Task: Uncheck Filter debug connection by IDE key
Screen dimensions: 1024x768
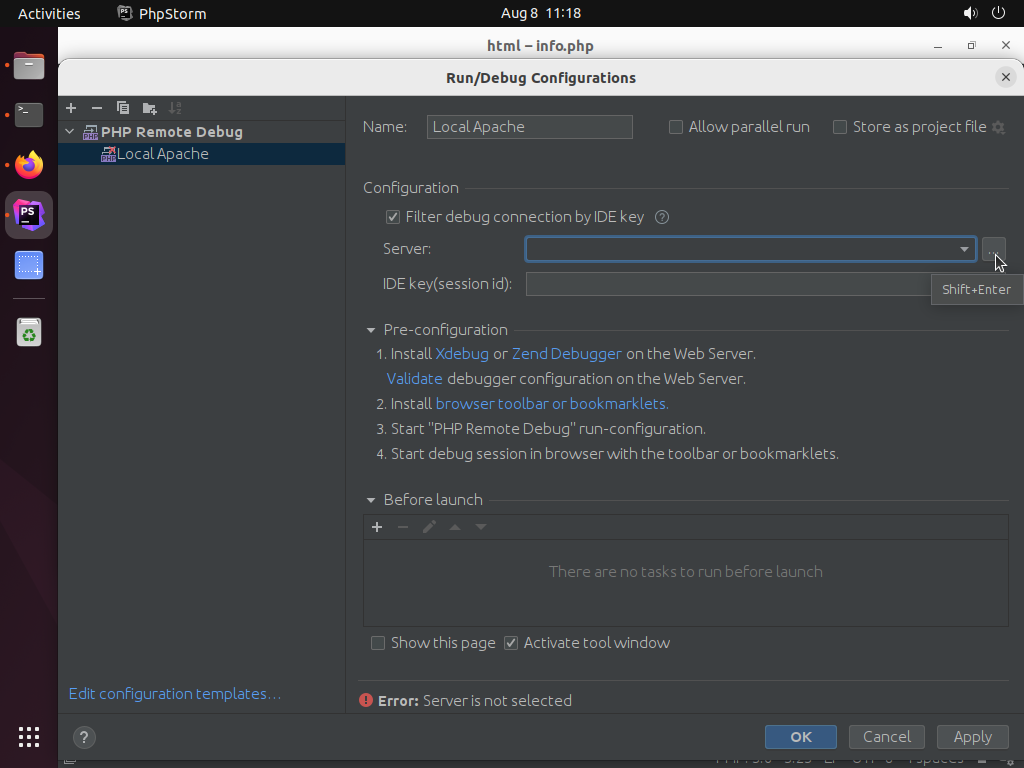Action: pos(392,217)
